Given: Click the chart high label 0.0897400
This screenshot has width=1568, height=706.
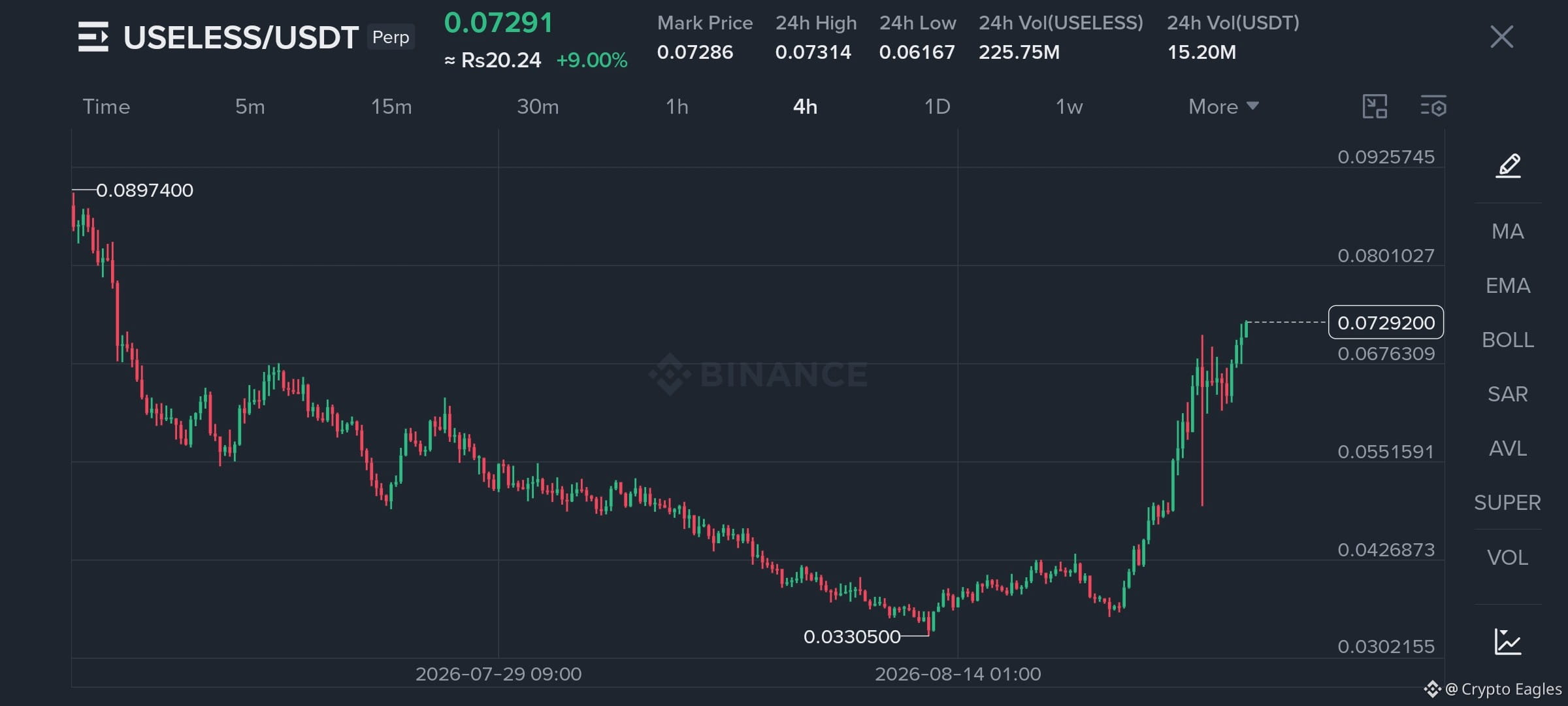Looking at the screenshot, I should click(144, 190).
